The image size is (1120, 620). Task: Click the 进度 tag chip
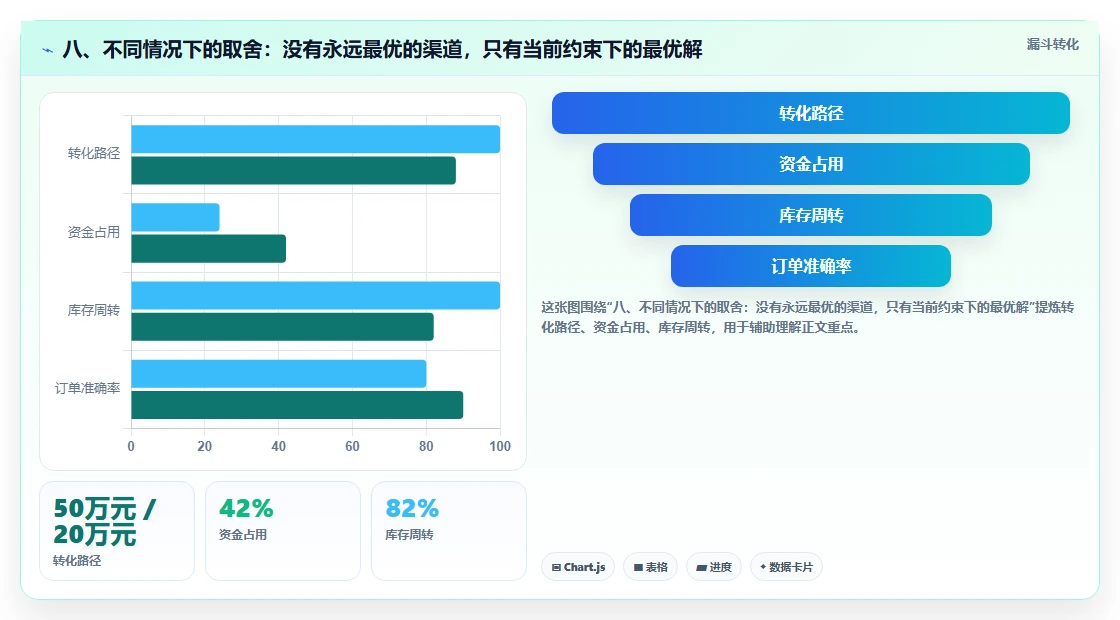point(714,567)
